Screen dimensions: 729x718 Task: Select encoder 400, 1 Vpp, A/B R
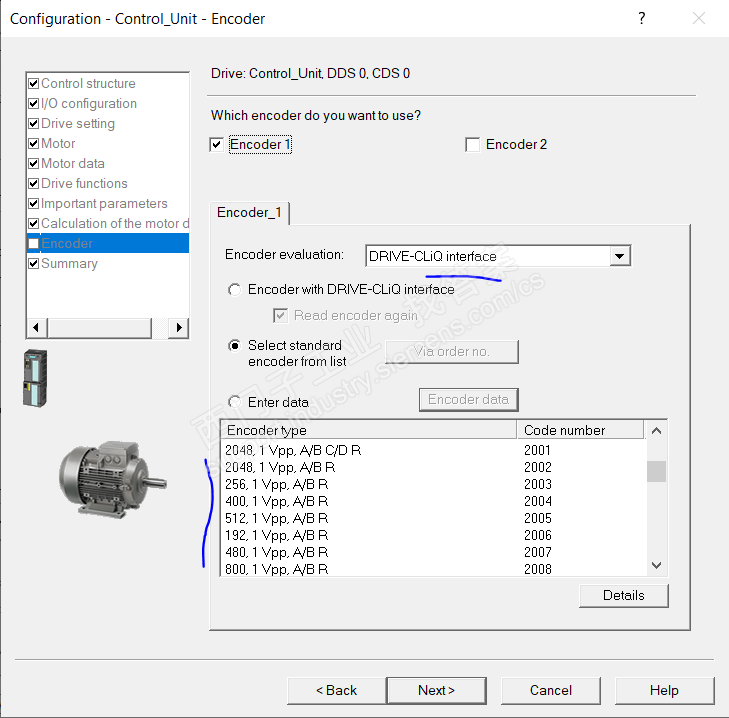(433, 501)
